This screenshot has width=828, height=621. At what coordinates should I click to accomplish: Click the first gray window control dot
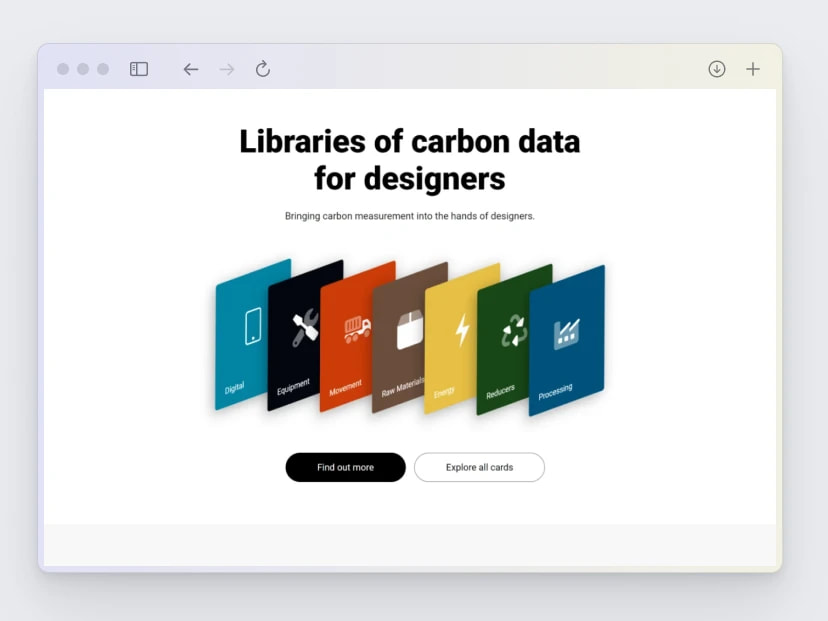click(x=63, y=69)
